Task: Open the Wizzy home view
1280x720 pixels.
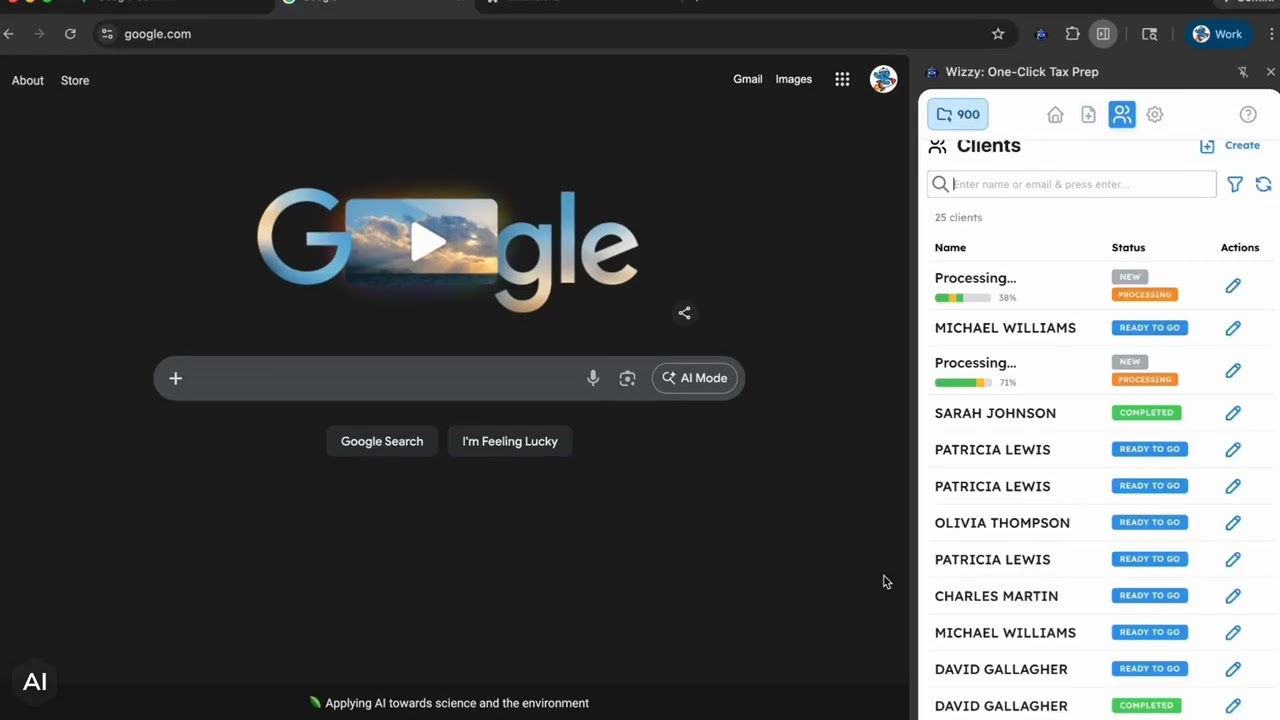Action: (x=1055, y=115)
